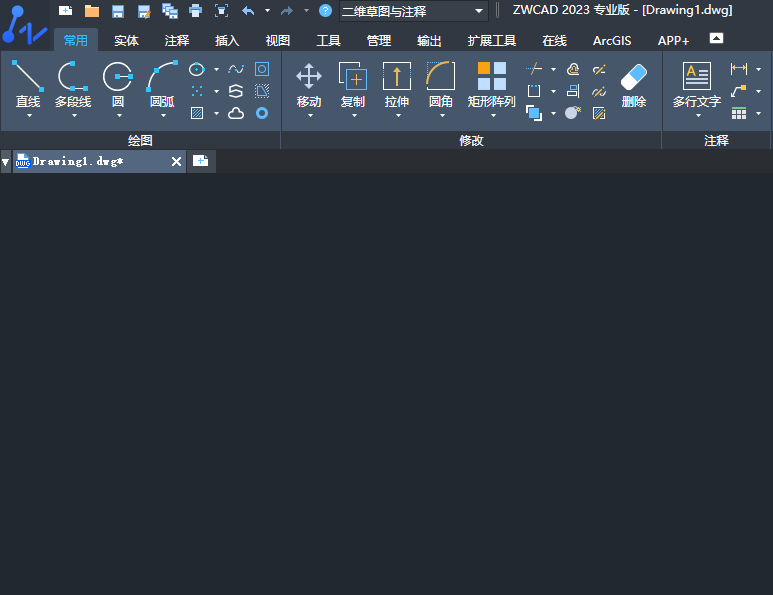The image size is (773, 595).
Task: Open a file with the folder icon
Action: 92,10
